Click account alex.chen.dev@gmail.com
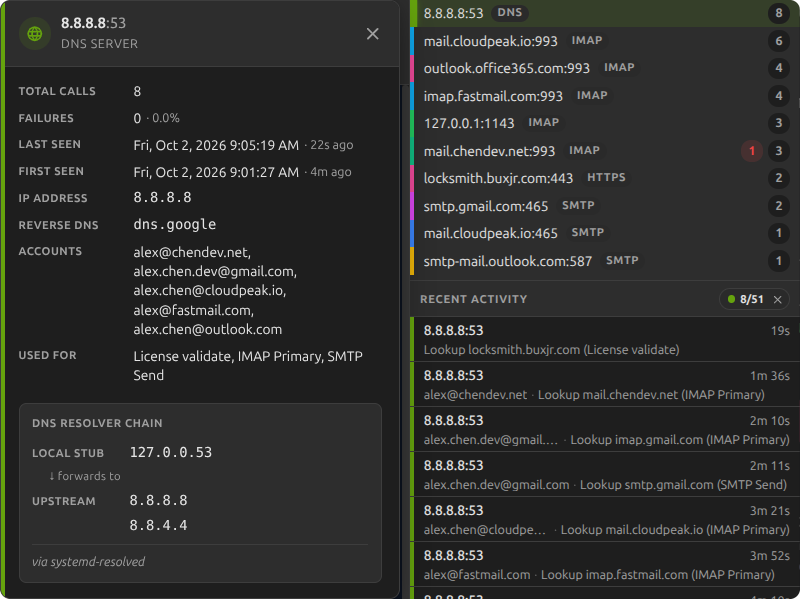This screenshot has width=800, height=599. pyautogui.click(x=215, y=271)
